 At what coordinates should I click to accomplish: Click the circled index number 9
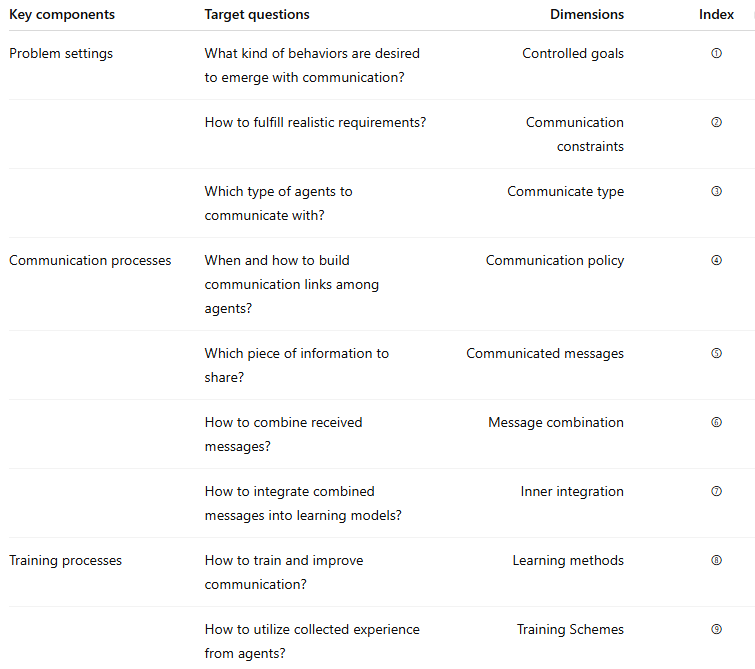716,630
